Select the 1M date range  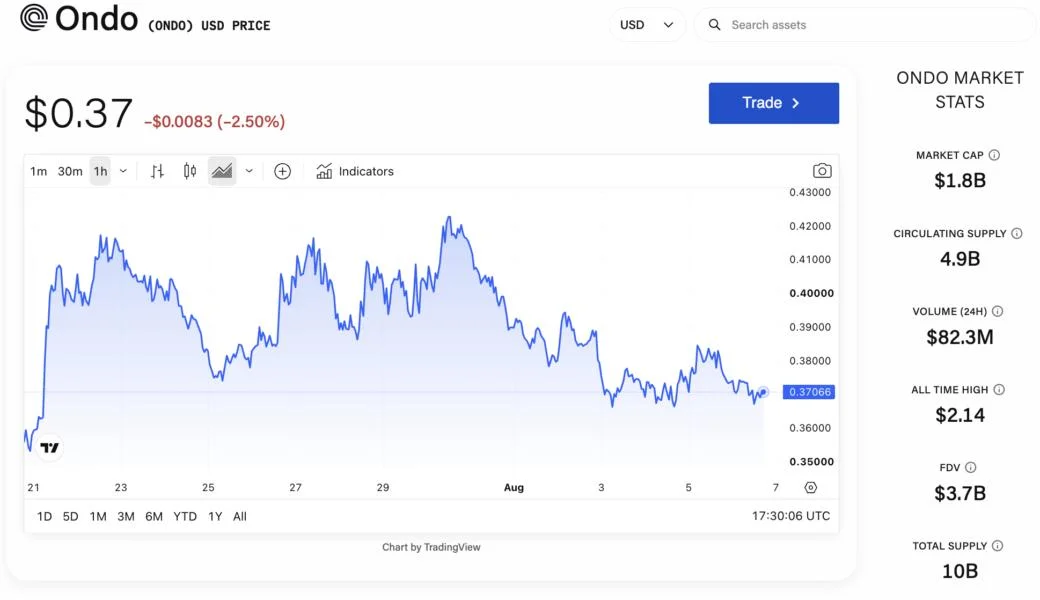(98, 516)
